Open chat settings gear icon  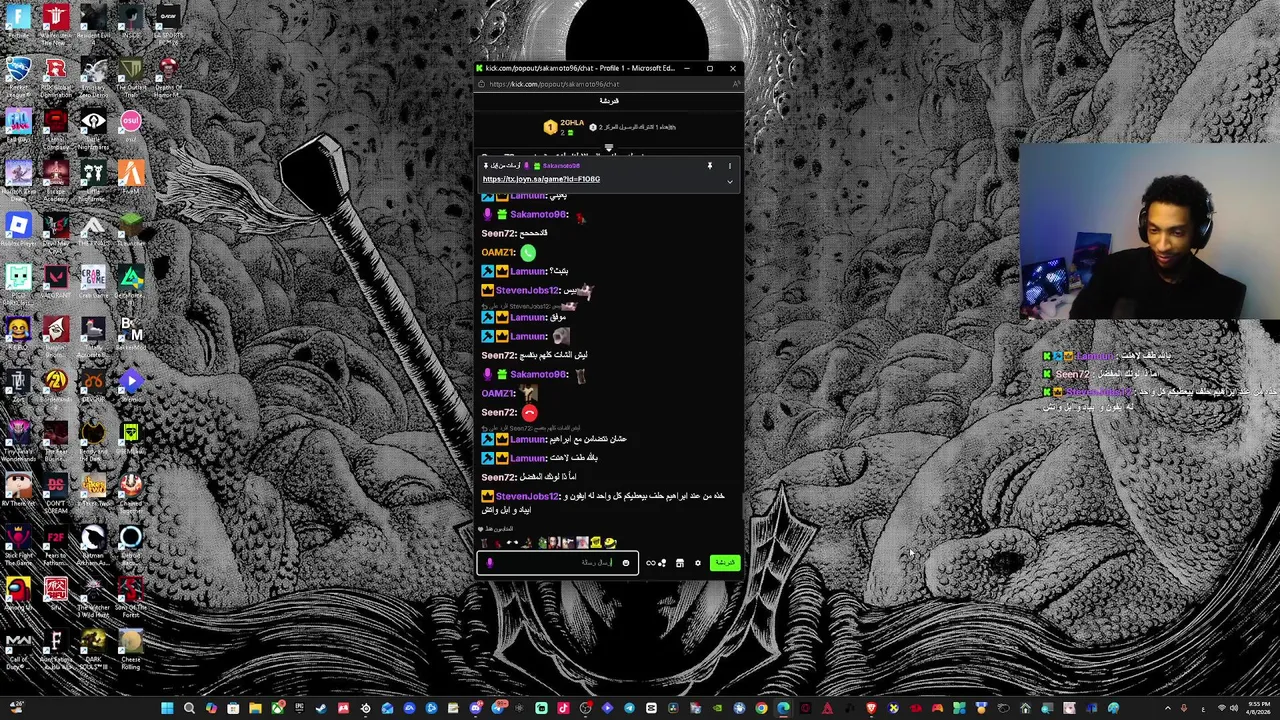coord(698,563)
